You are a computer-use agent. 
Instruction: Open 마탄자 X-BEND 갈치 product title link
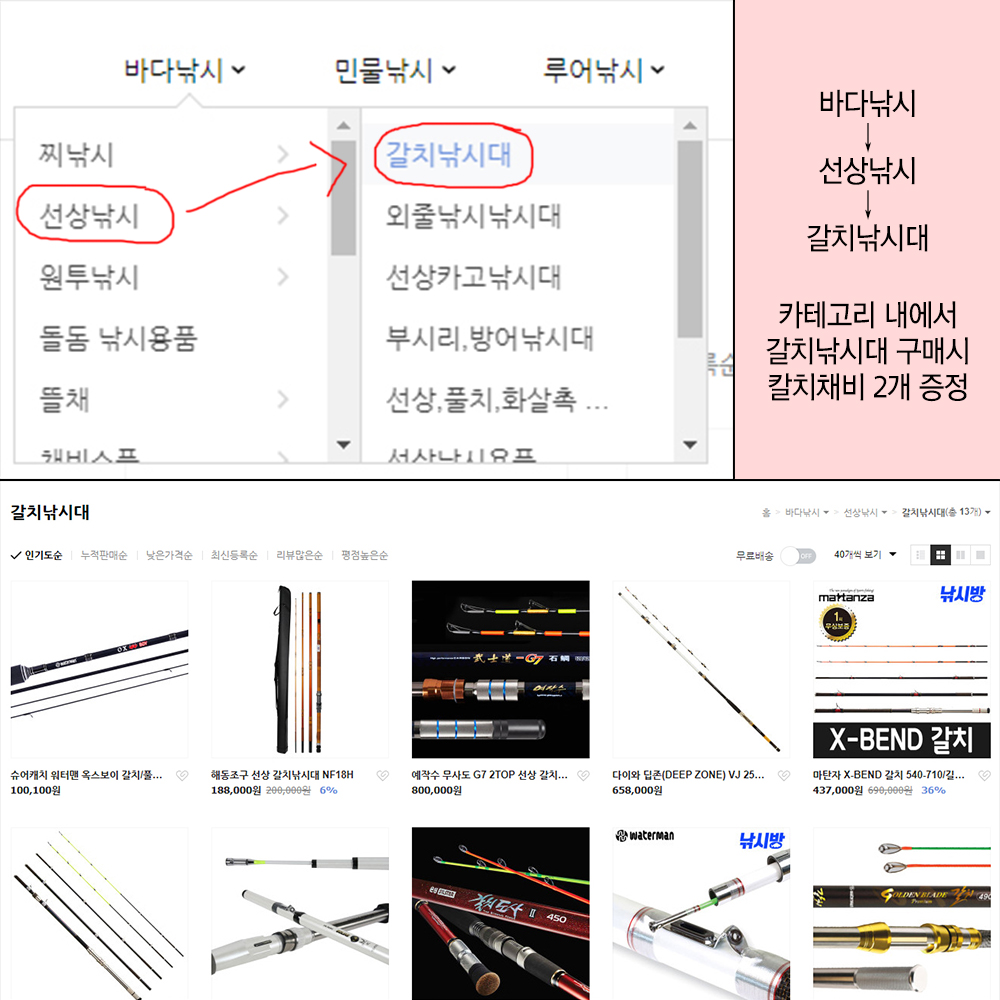tap(888, 775)
